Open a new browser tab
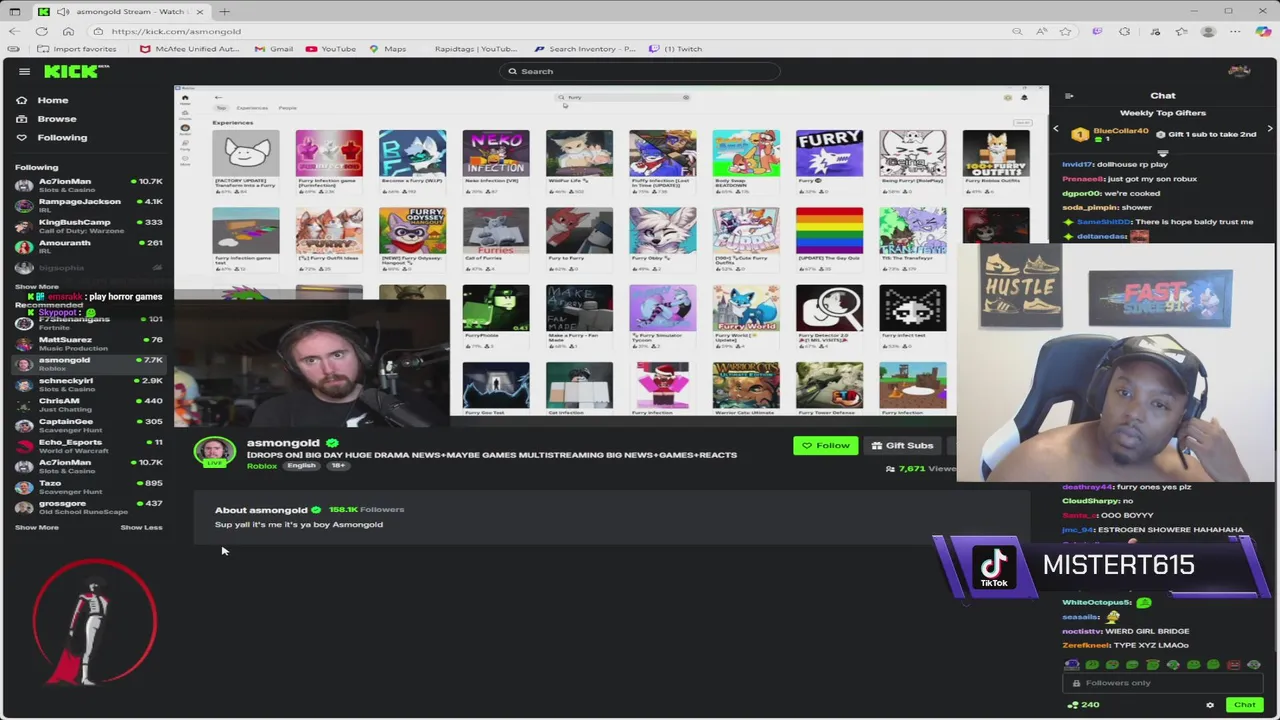Image resolution: width=1280 pixels, height=720 pixels. [x=224, y=11]
